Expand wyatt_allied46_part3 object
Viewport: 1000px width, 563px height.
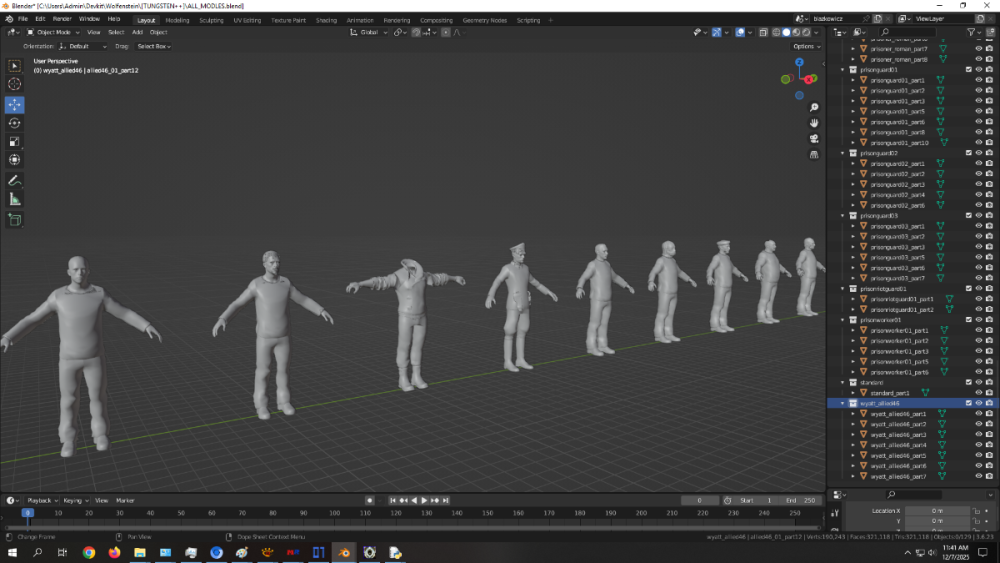point(853,435)
